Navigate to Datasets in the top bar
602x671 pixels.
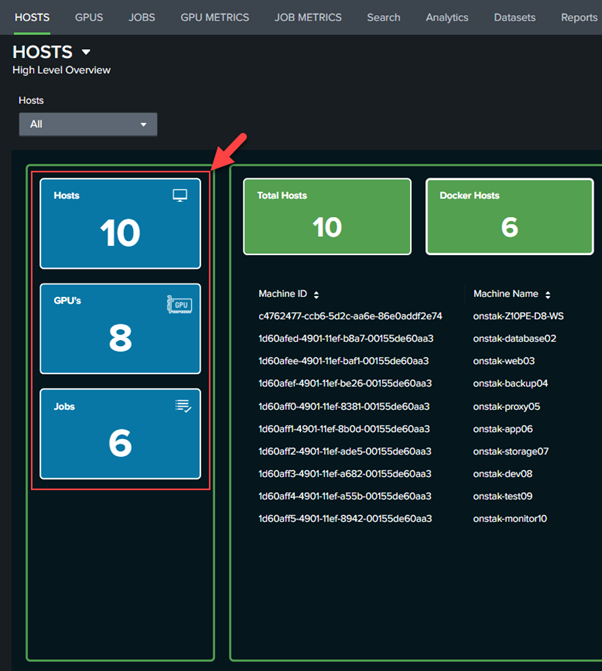pyautogui.click(x=514, y=17)
